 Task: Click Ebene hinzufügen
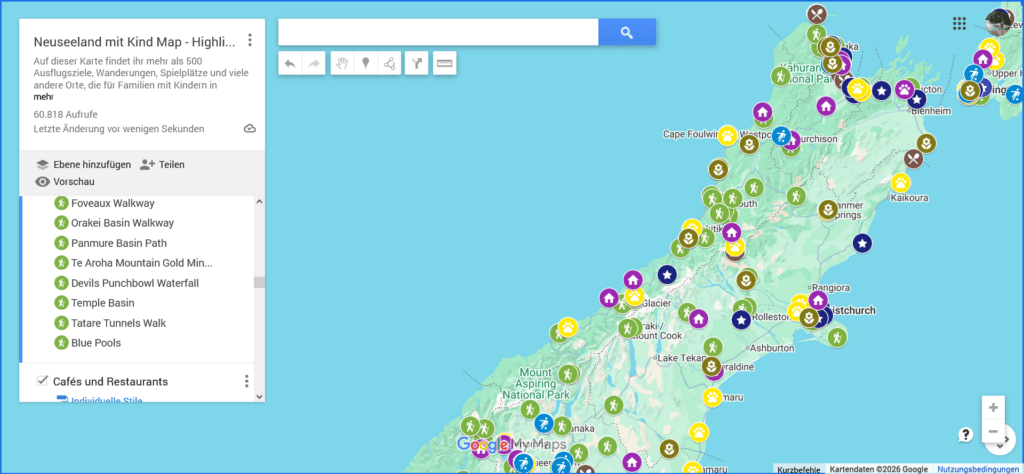84,165
